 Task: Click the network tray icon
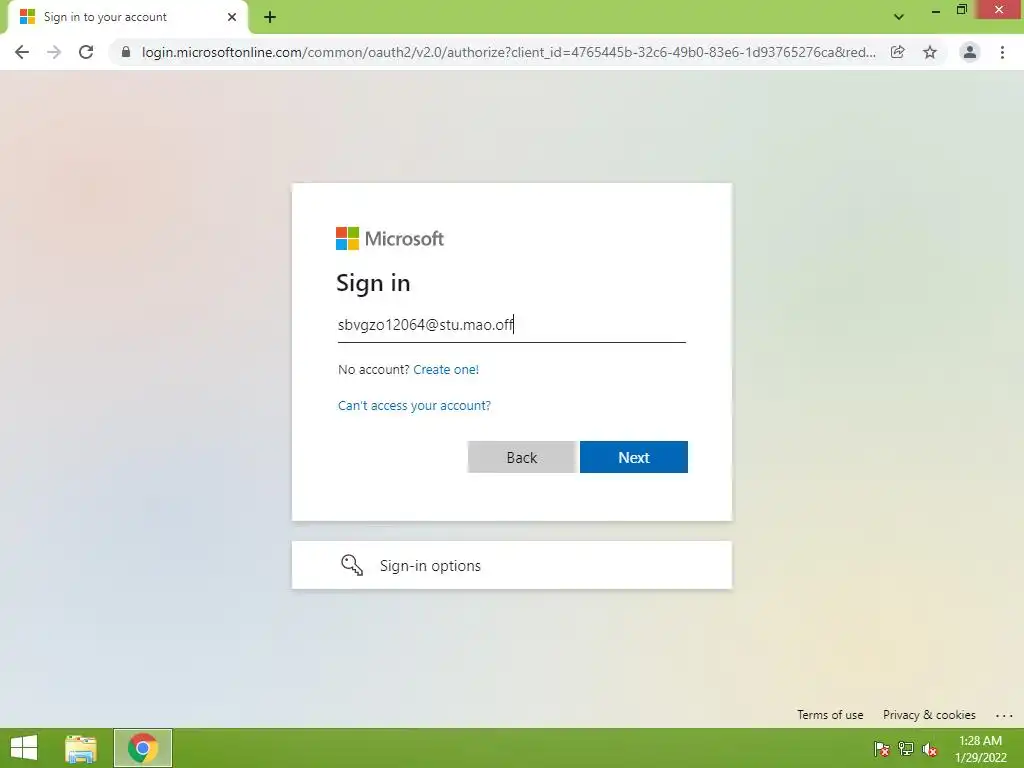click(x=906, y=749)
